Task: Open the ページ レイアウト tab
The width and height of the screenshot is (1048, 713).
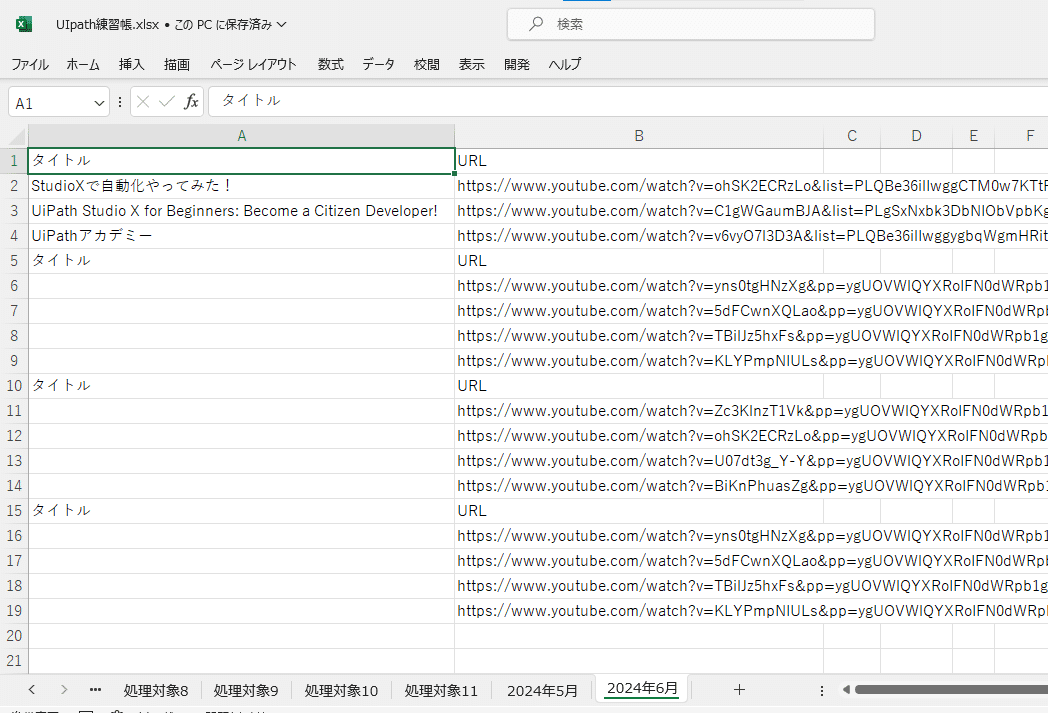Action: coord(253,64)
